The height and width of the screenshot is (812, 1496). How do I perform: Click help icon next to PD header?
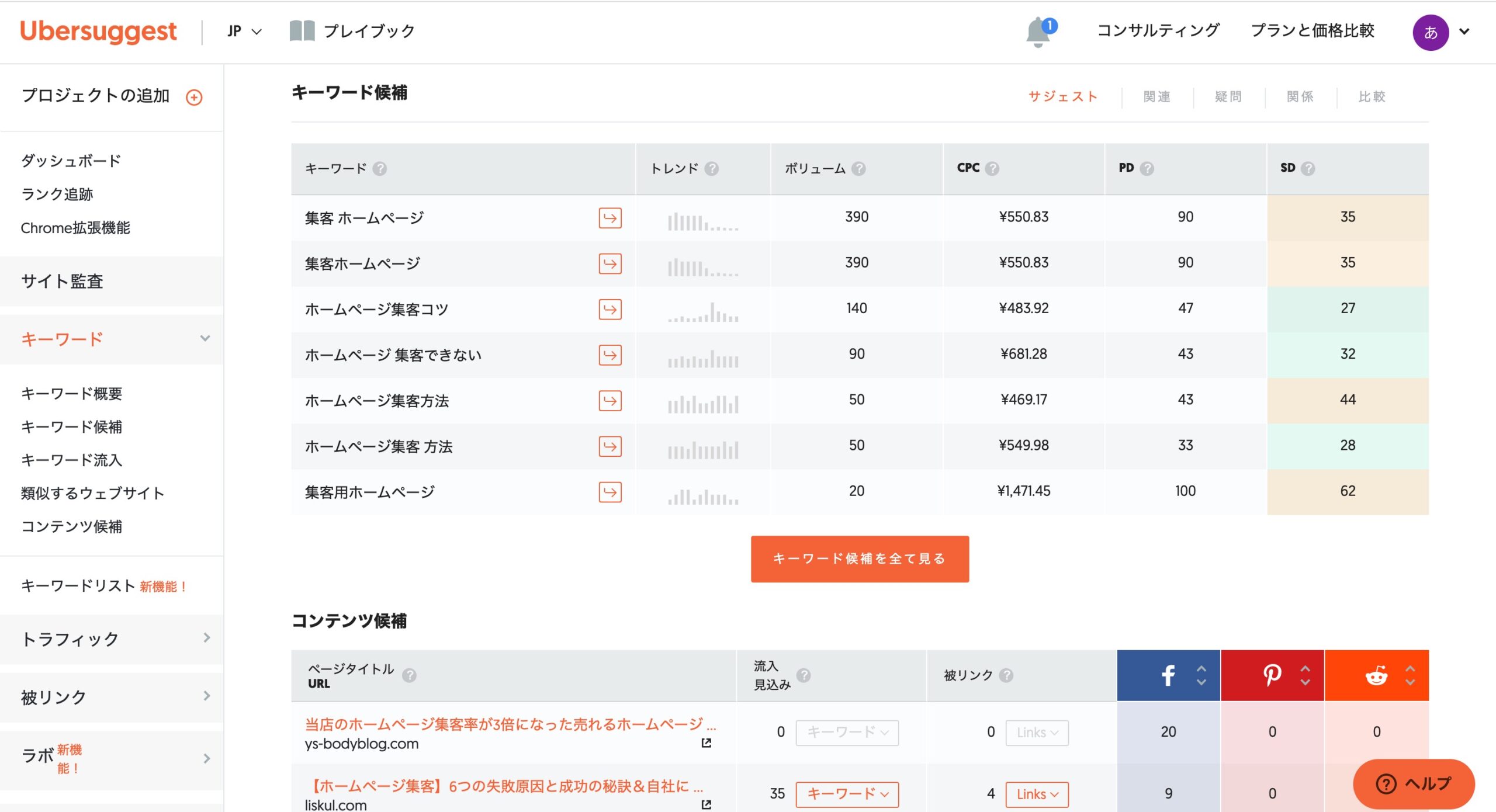tap(1147, 169)
